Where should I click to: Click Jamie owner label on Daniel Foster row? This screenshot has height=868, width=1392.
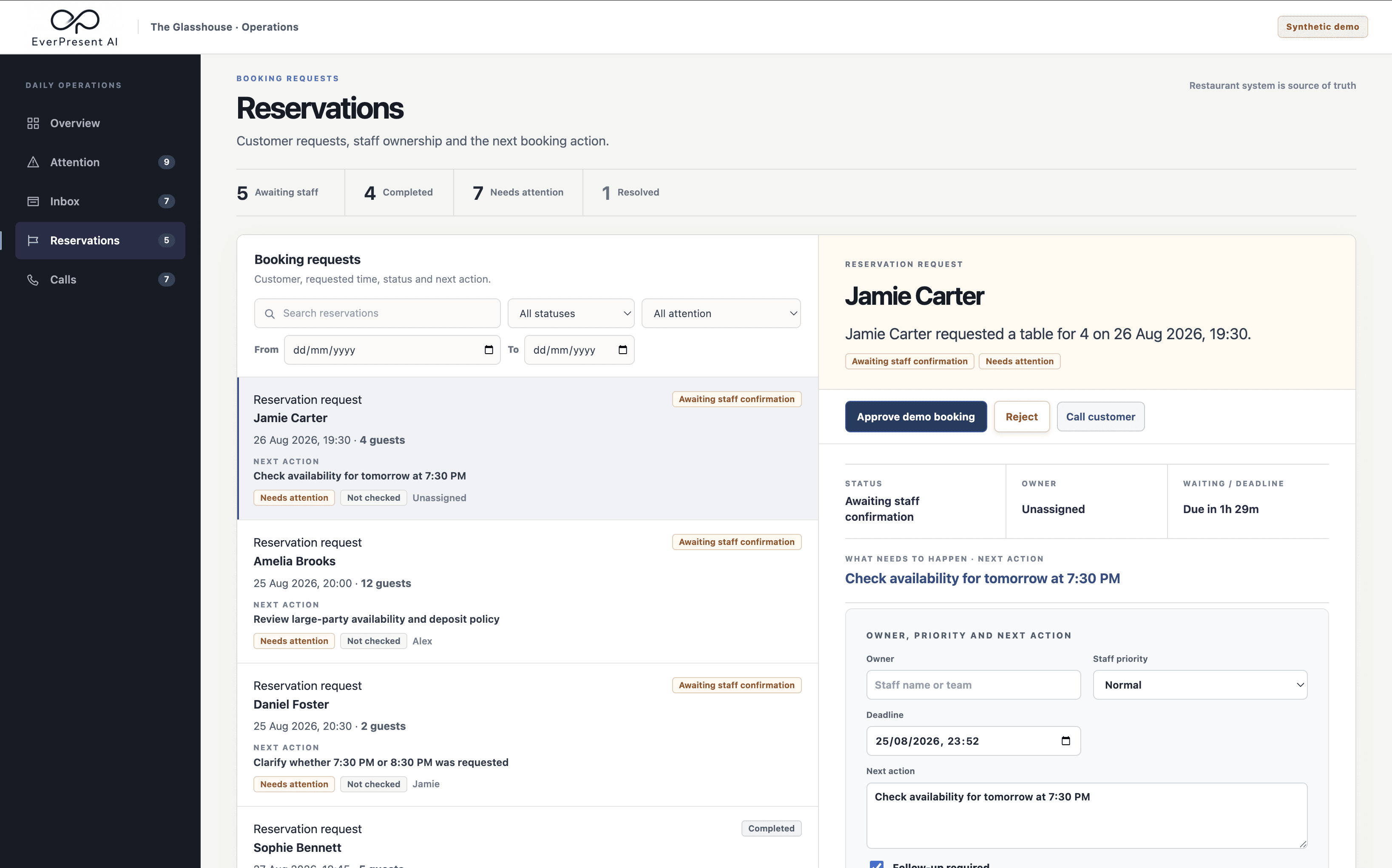click(x=426, y=784)
